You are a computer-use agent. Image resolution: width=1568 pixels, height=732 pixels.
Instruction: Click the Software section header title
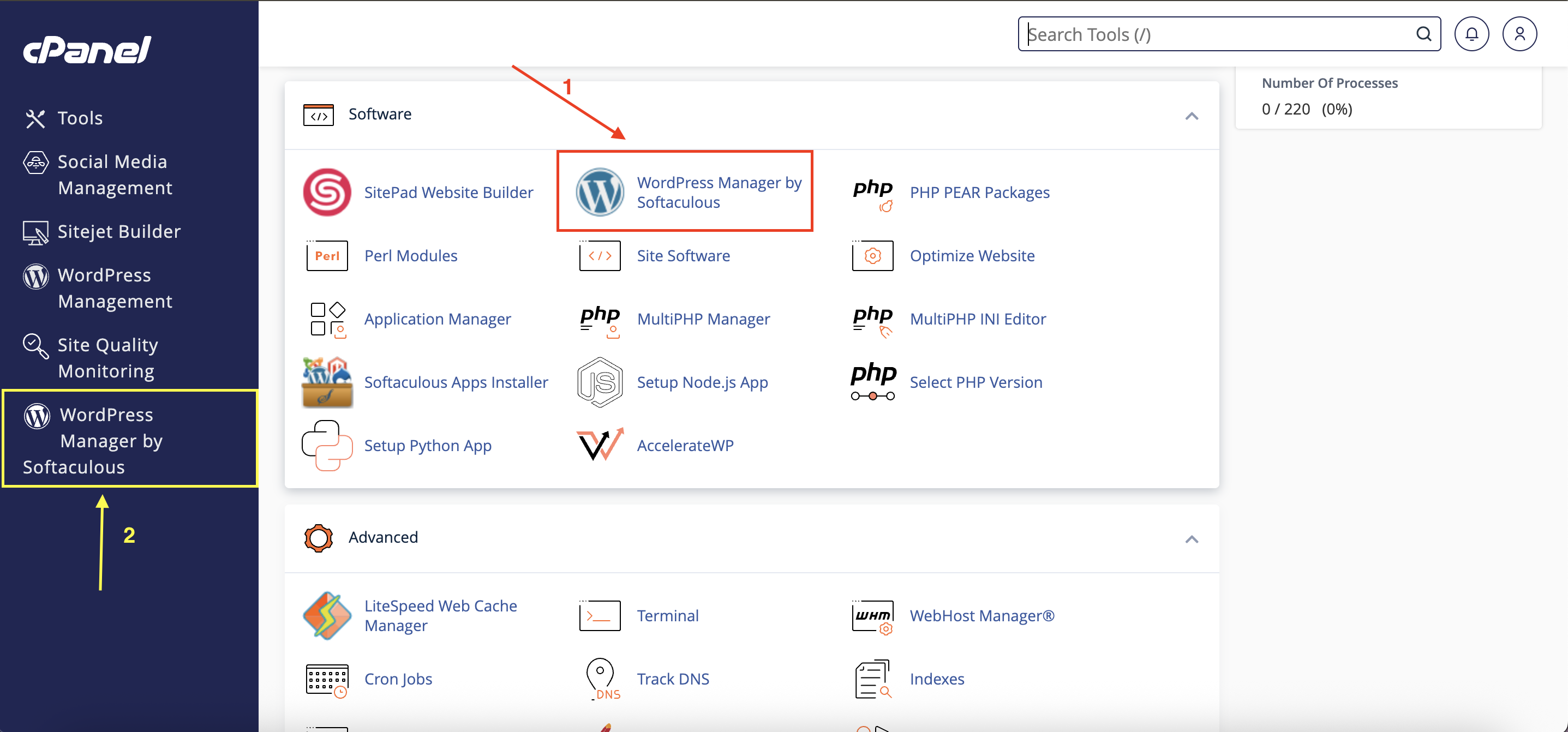(x=380, y=115)
